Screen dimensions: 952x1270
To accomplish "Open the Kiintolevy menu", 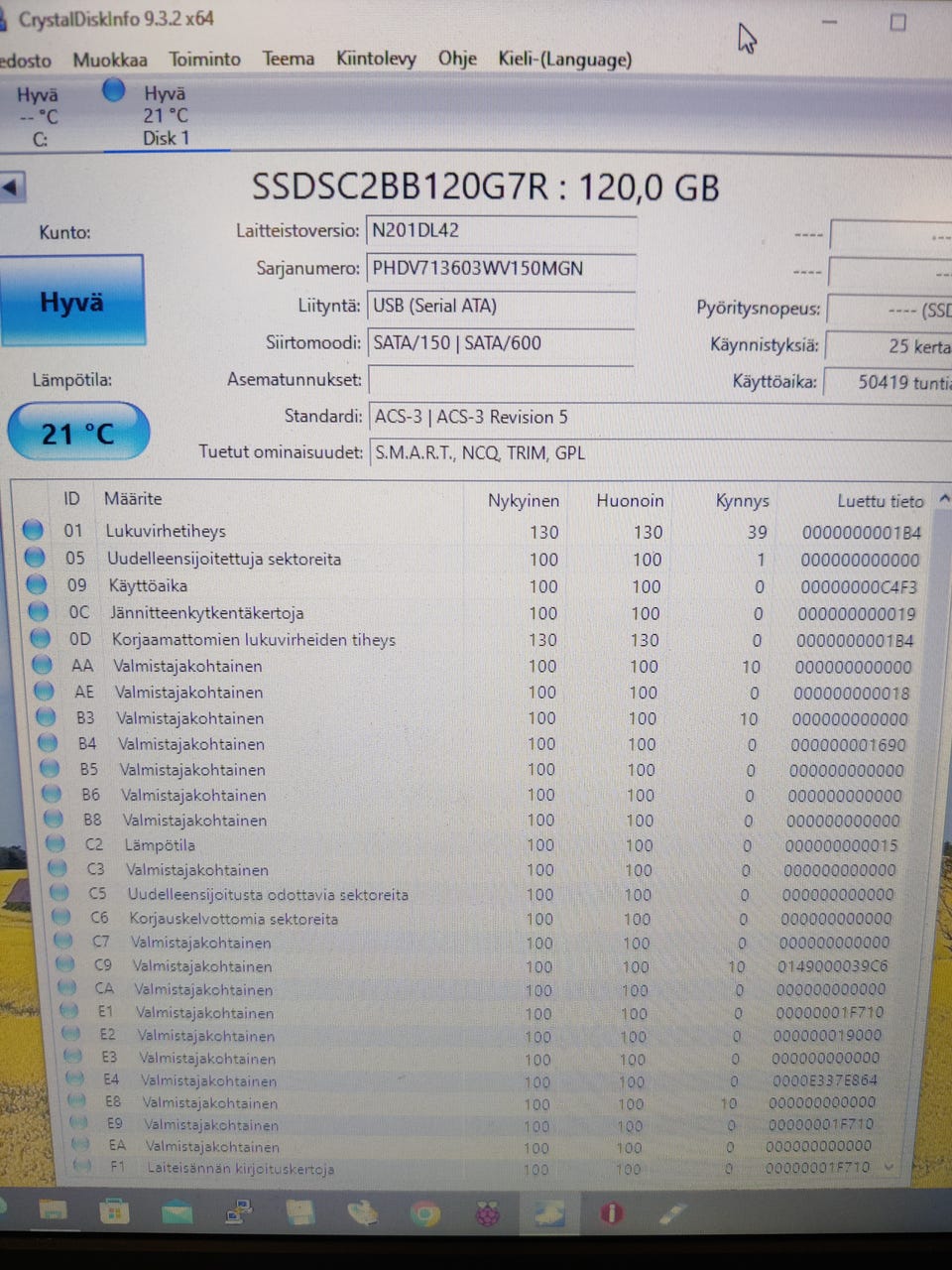I will [376, 59].
